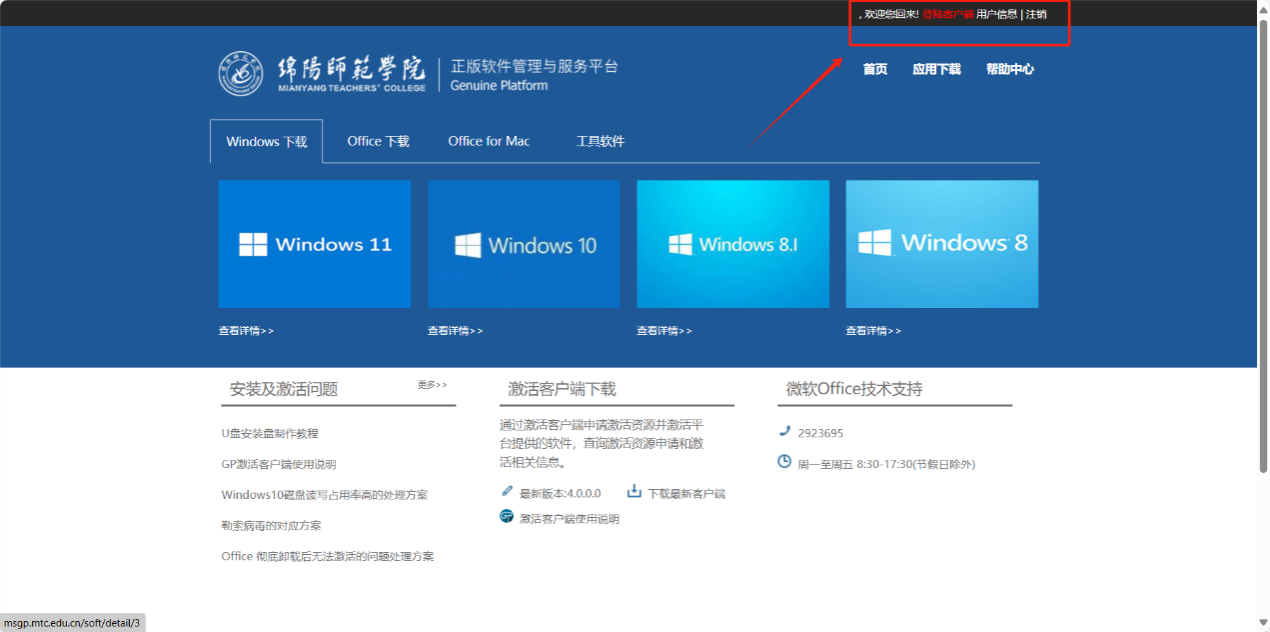Click 查看详情>> under Windows 10
Viewport: 1270px width, 632px height.
(x=455, y=330)
